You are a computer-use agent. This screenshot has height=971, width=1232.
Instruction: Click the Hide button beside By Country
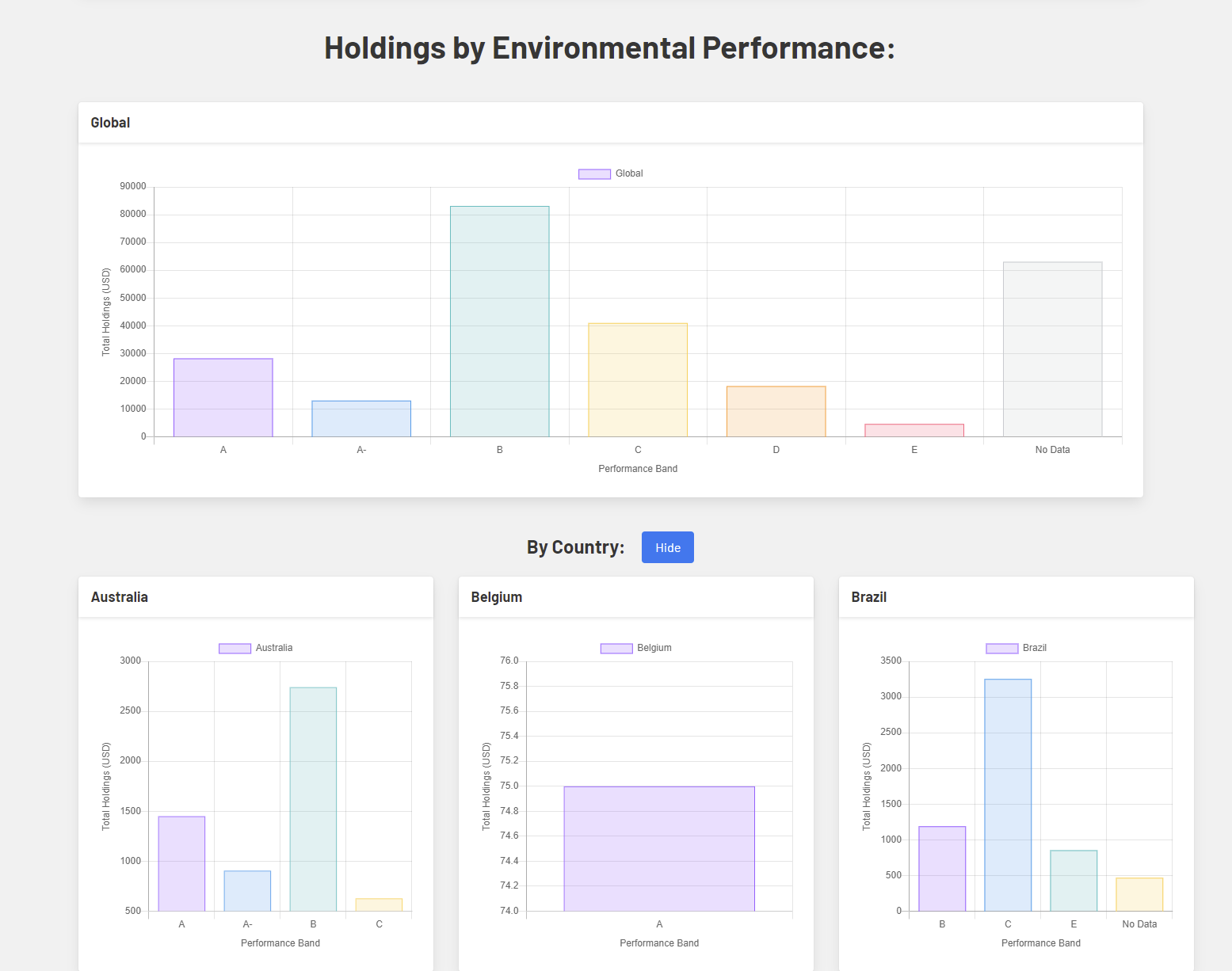click(667, 547)
